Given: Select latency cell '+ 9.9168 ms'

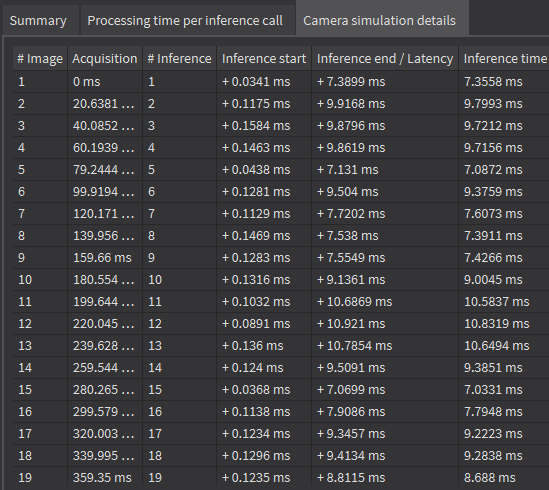Looking at the screenshot, I should [385, 104].
